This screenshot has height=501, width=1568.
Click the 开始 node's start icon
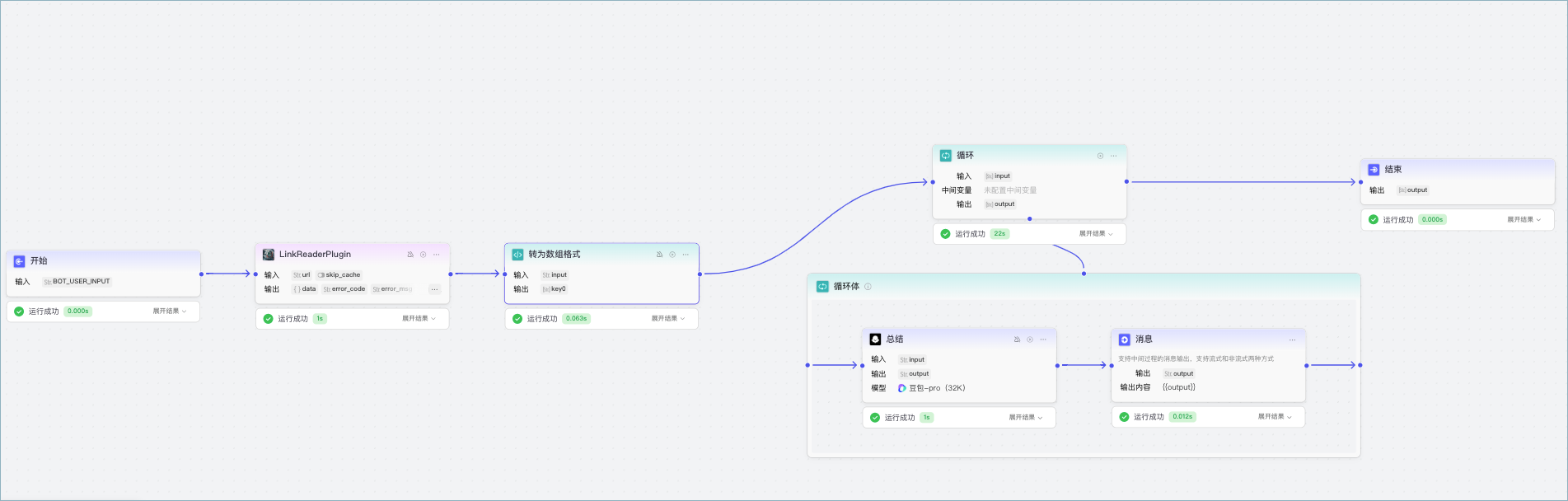tap(19, 261)
